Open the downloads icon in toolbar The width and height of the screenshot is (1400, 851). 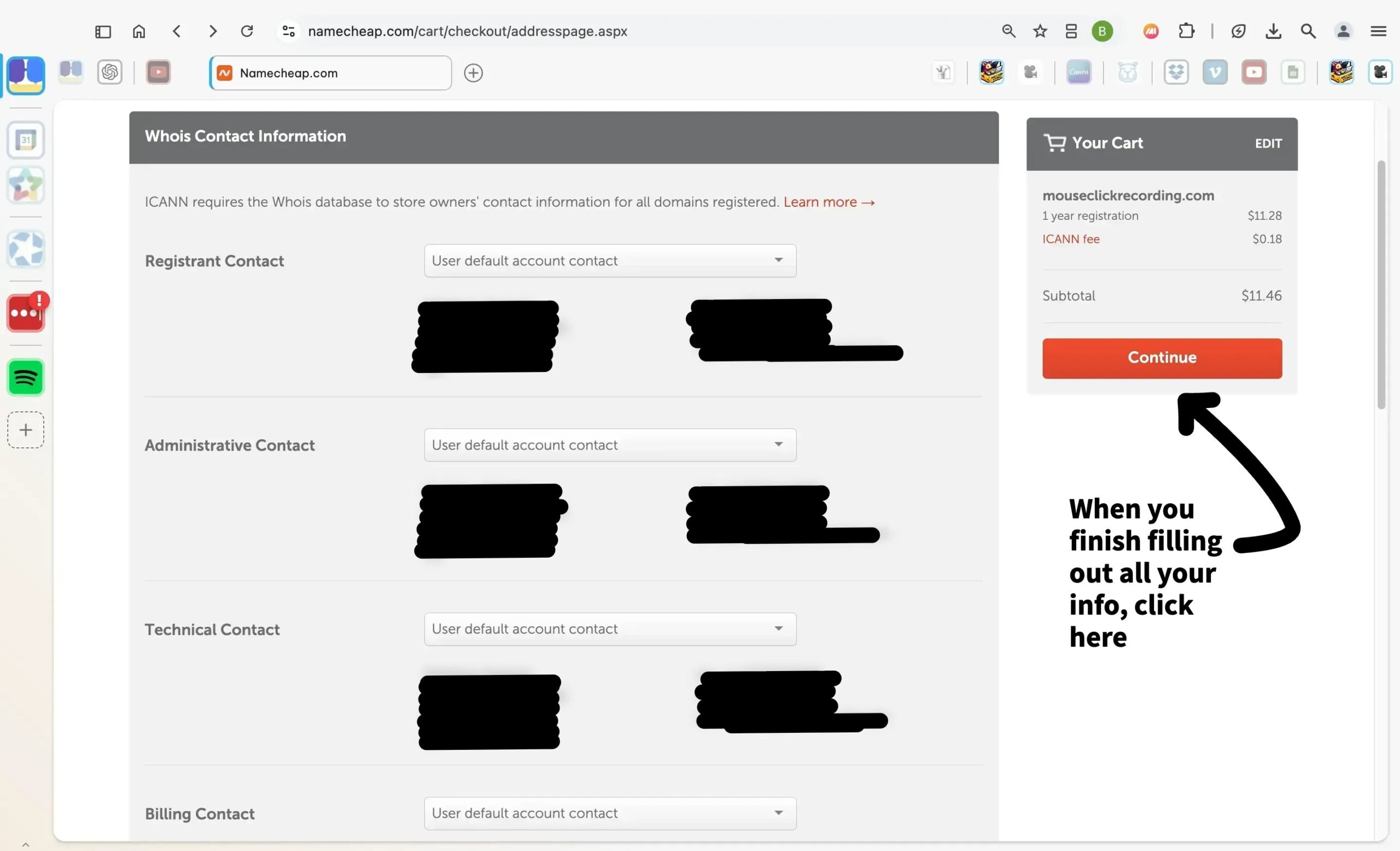click(1273, 31)
